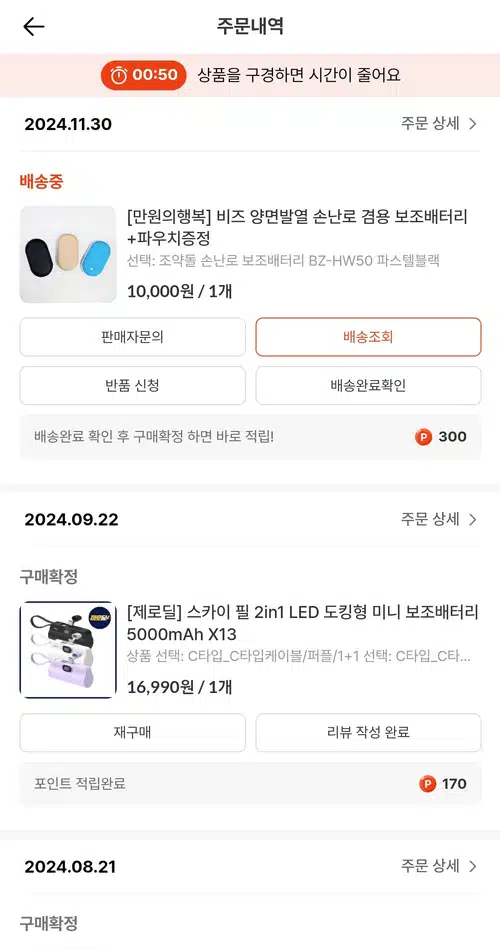
Task: Select the 반품 신청 button
Action: [x=133, y=386]
